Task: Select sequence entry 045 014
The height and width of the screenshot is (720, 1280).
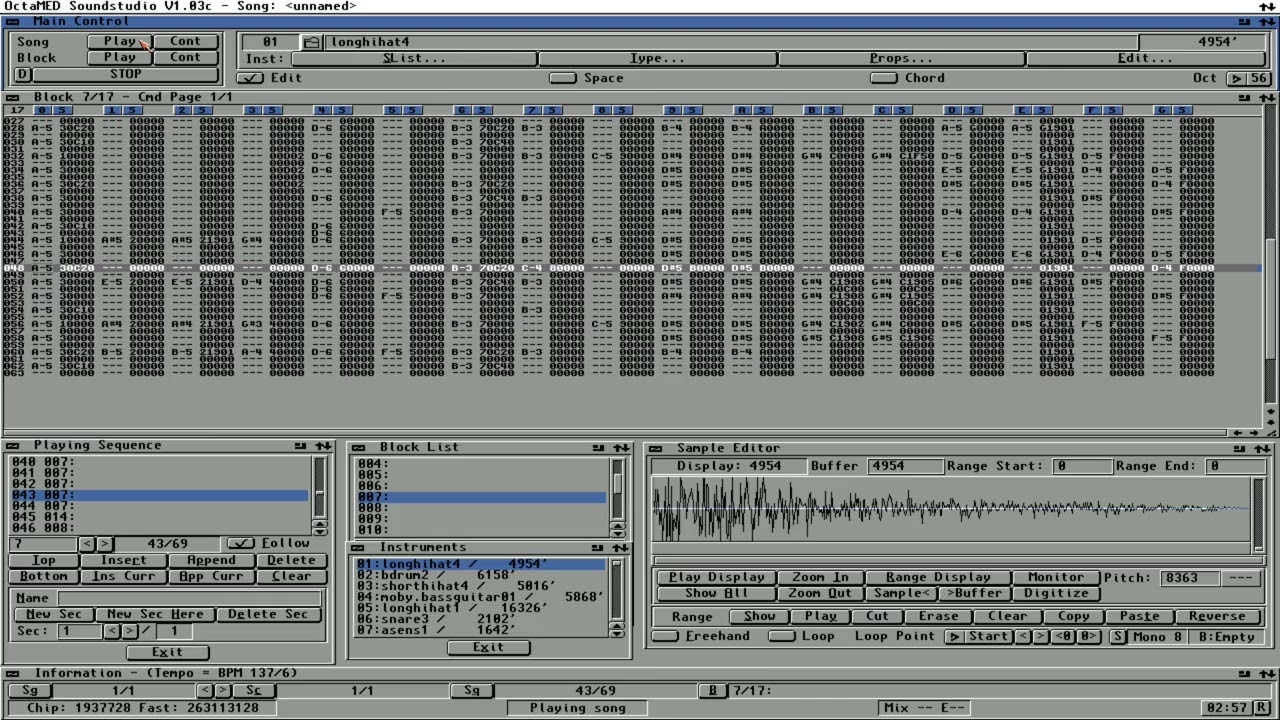Action: click(x=160, y=517)
